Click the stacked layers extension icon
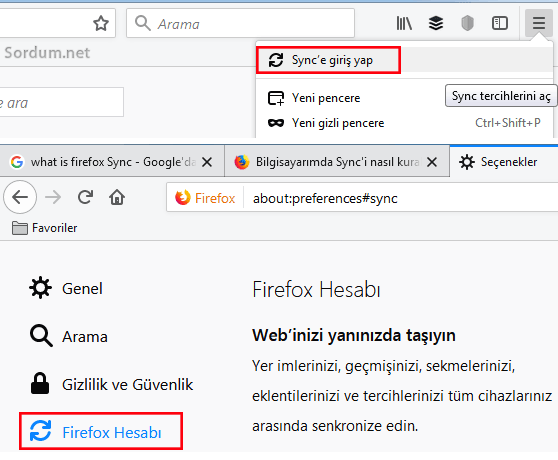Screen dimensions: 558x460 (x=436, y=23)
